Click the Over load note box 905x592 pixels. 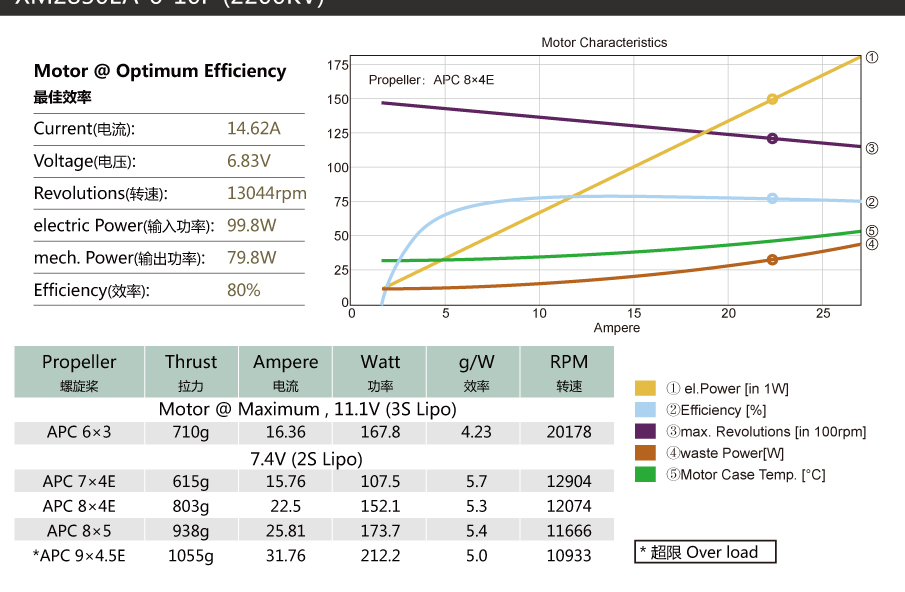[705, 552]
